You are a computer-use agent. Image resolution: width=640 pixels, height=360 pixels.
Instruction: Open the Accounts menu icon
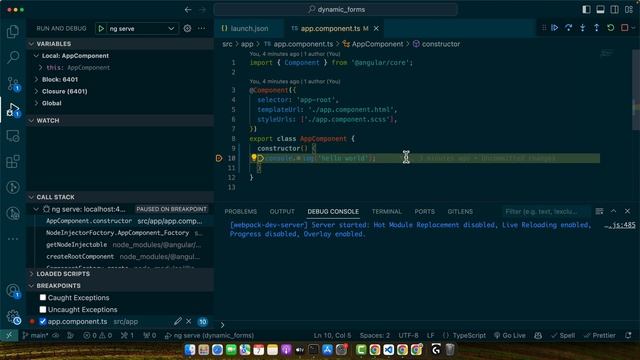13,291
